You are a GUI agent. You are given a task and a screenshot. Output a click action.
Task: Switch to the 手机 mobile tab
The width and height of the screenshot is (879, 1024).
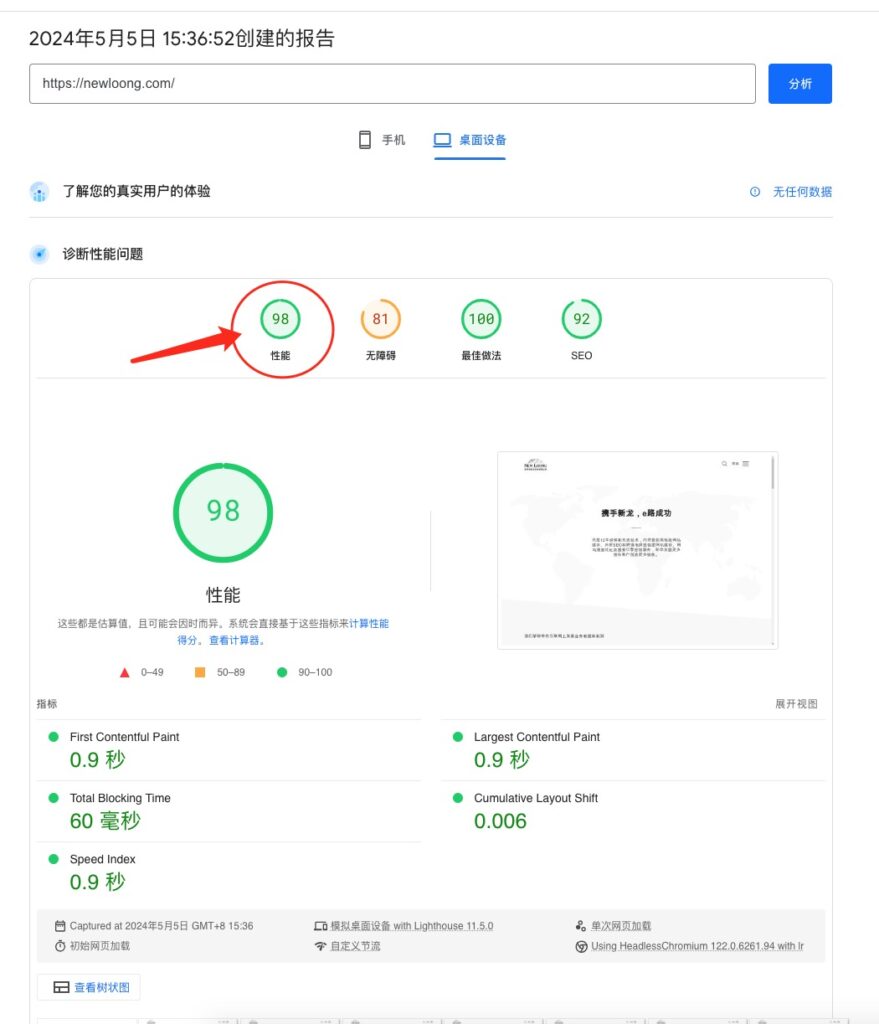pos(382,140)
